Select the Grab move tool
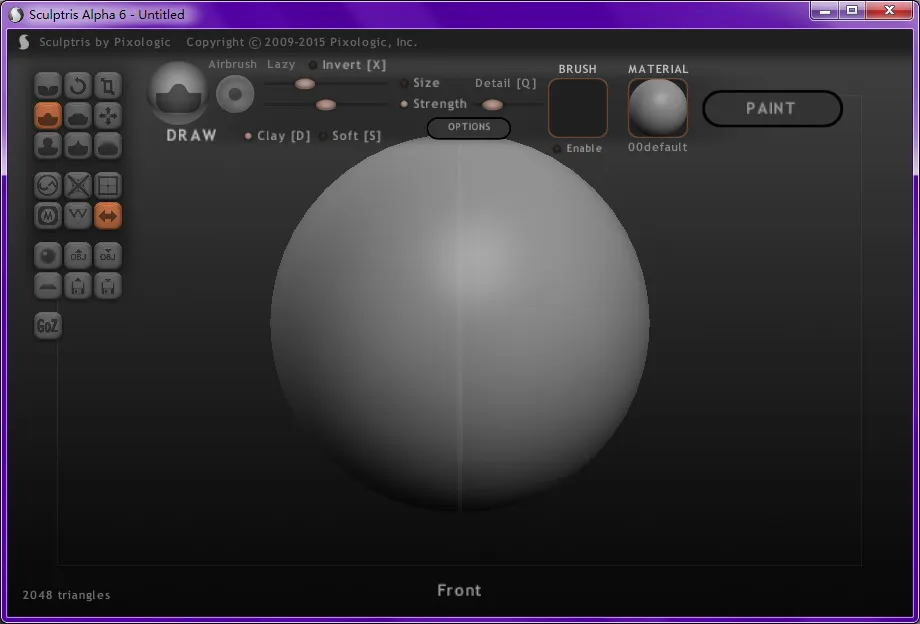920x624 pixels. coord(108,116)
